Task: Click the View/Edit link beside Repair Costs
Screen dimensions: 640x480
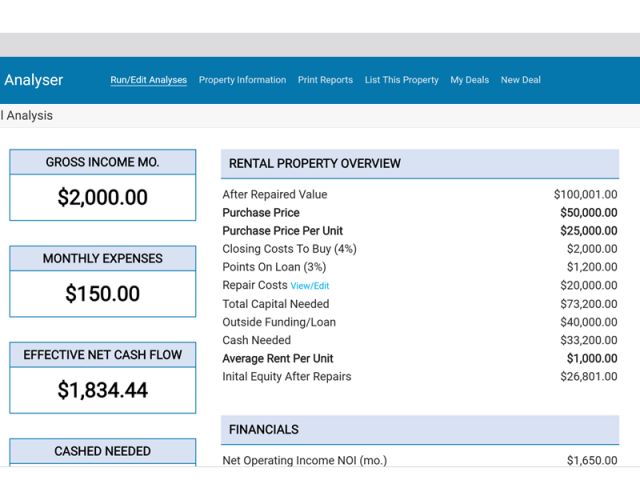Action: (310, 286)
